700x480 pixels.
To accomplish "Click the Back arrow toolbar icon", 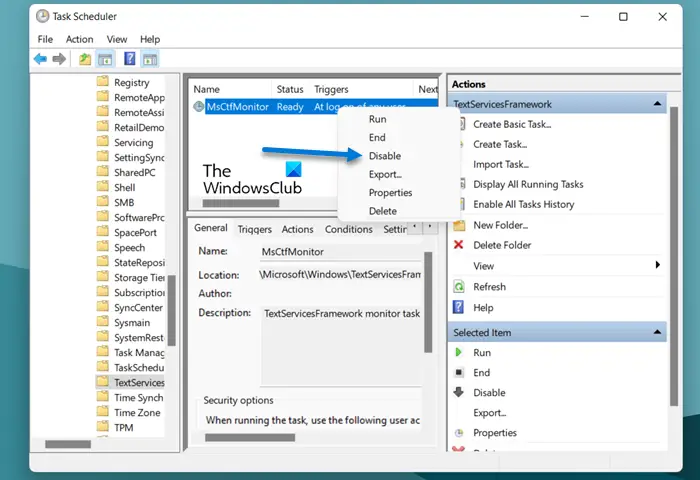I will (x=40, y=59).
